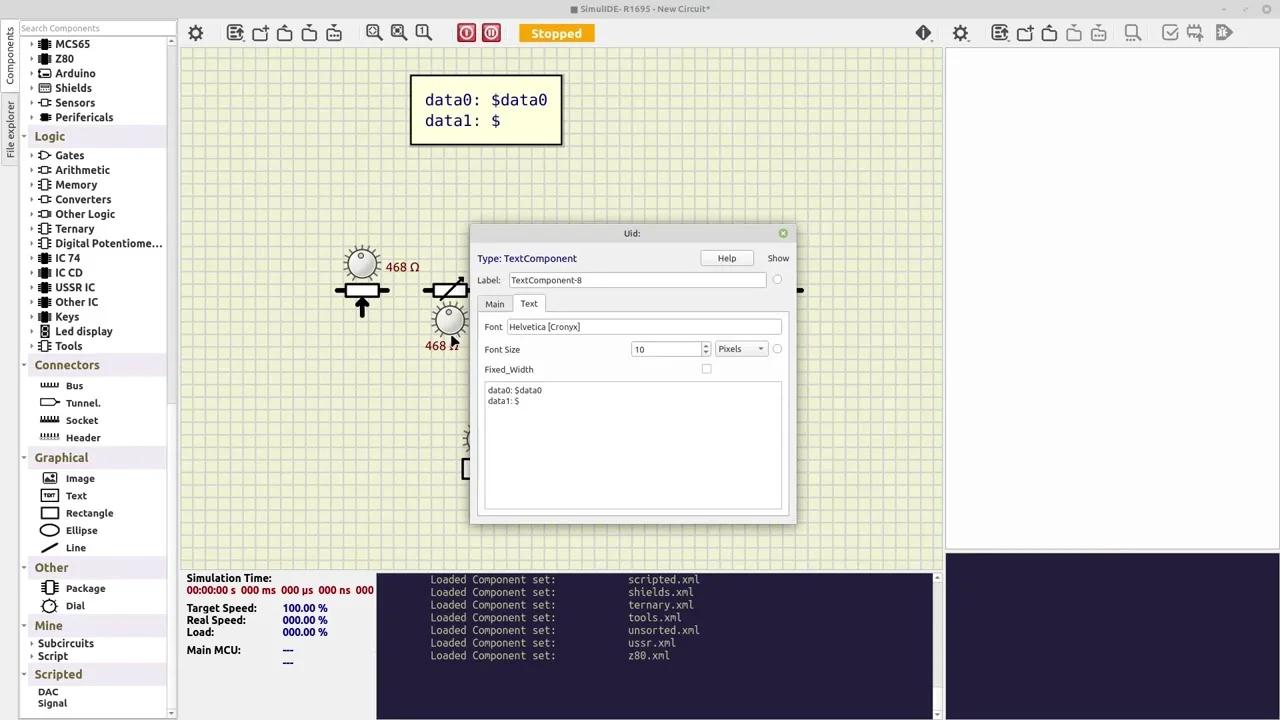Pause simulation with red pause button
This screenshot has height=720, width=1280.
tap(491, 33)
